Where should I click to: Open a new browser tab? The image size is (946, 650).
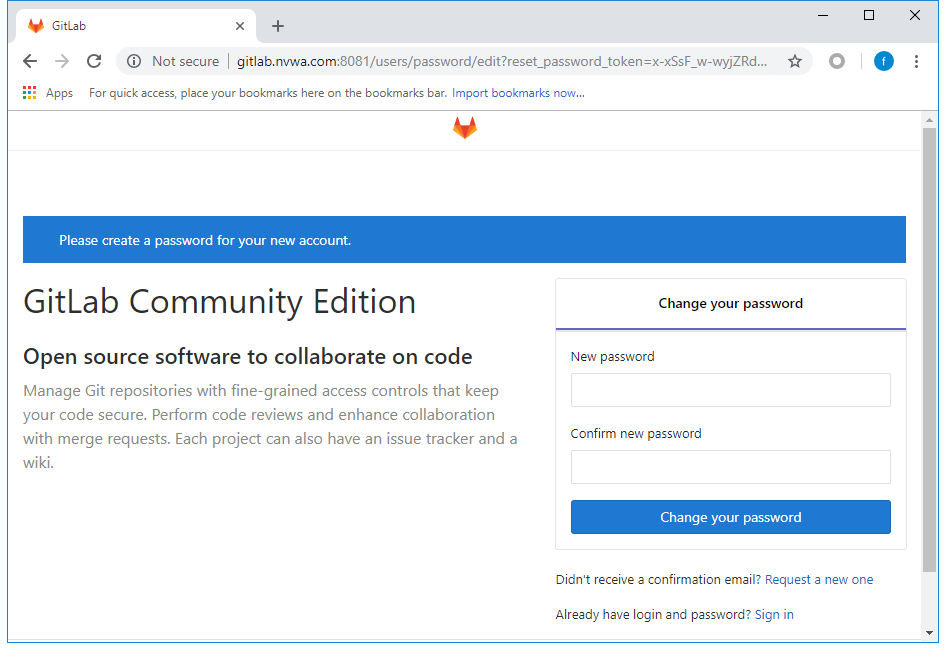click(x=278, y=26)
